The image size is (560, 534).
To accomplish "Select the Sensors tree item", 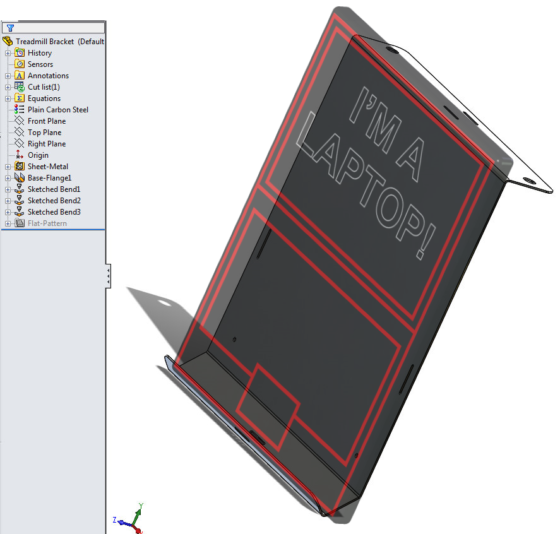I will [40, 64].
